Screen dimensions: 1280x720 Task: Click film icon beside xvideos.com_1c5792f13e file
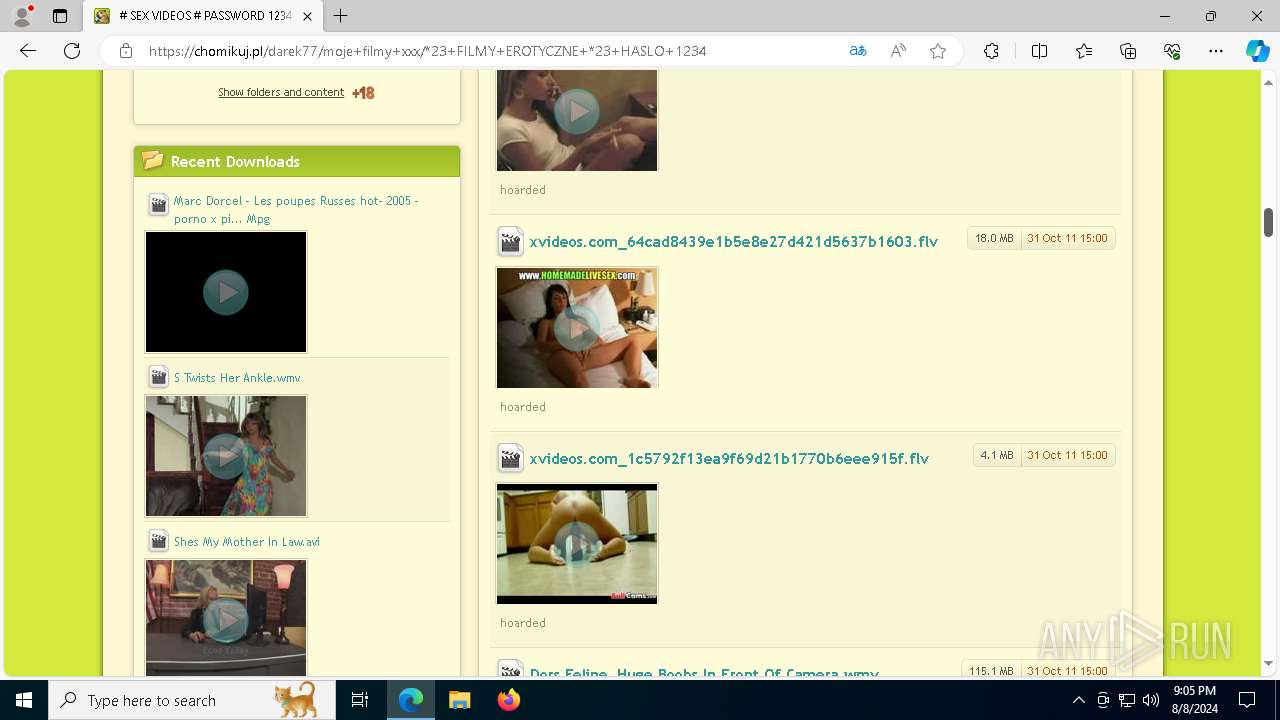(510, 458)
